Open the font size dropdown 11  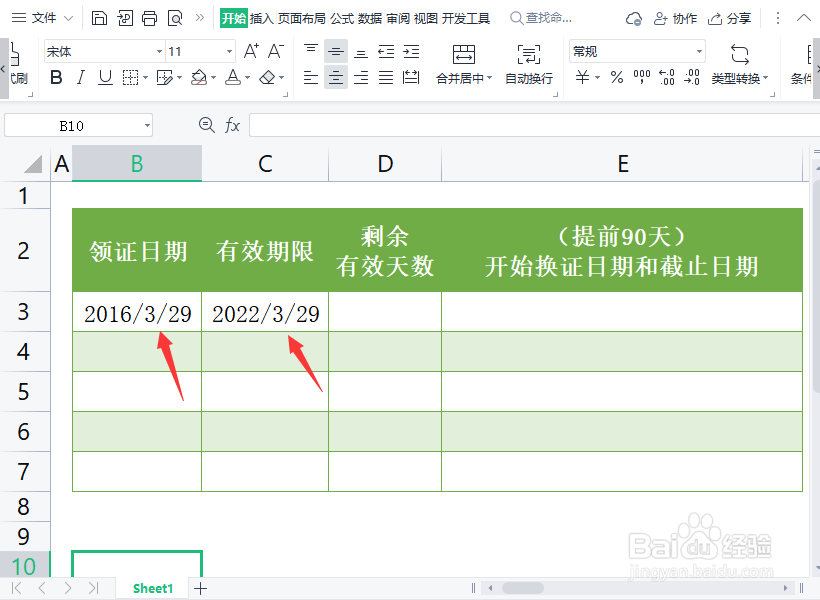coord(229,51)
